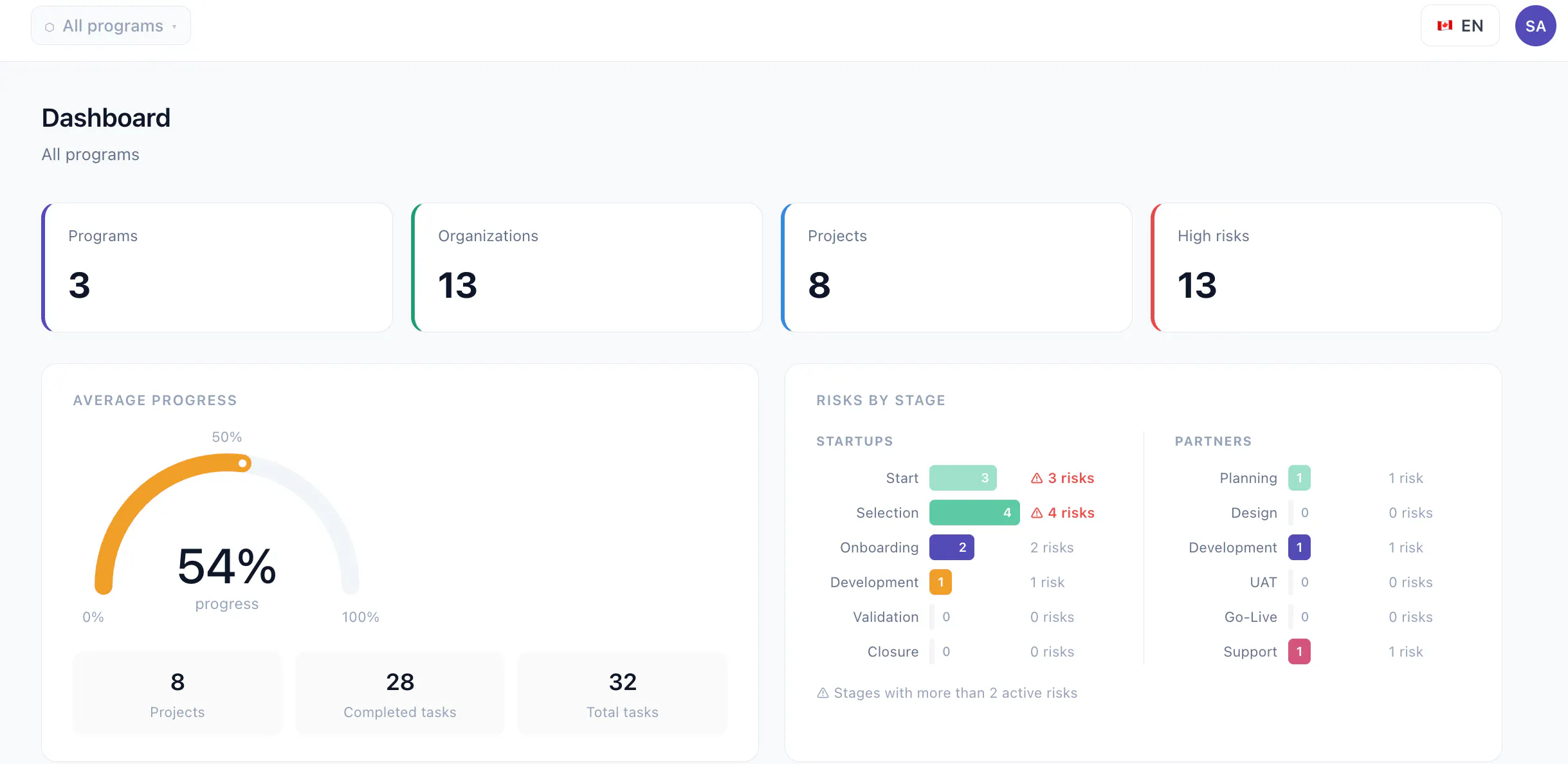Click the Partners Development purple badge
The width and height of the screenshot is (1568, 764).
[1299, 547]
